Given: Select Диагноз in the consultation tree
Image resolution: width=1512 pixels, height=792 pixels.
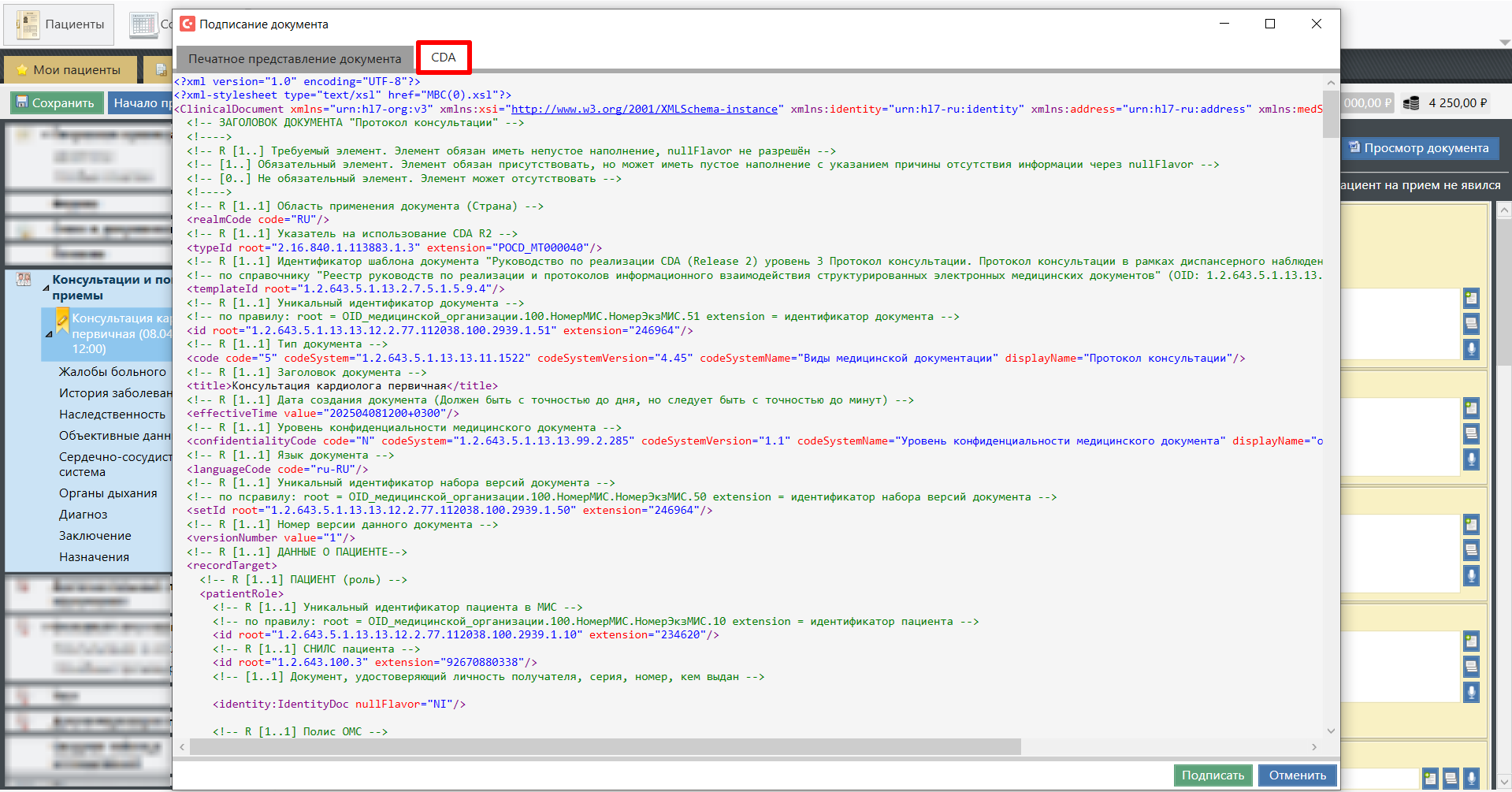Looking at the screenshot, I should tap(84, 515).
